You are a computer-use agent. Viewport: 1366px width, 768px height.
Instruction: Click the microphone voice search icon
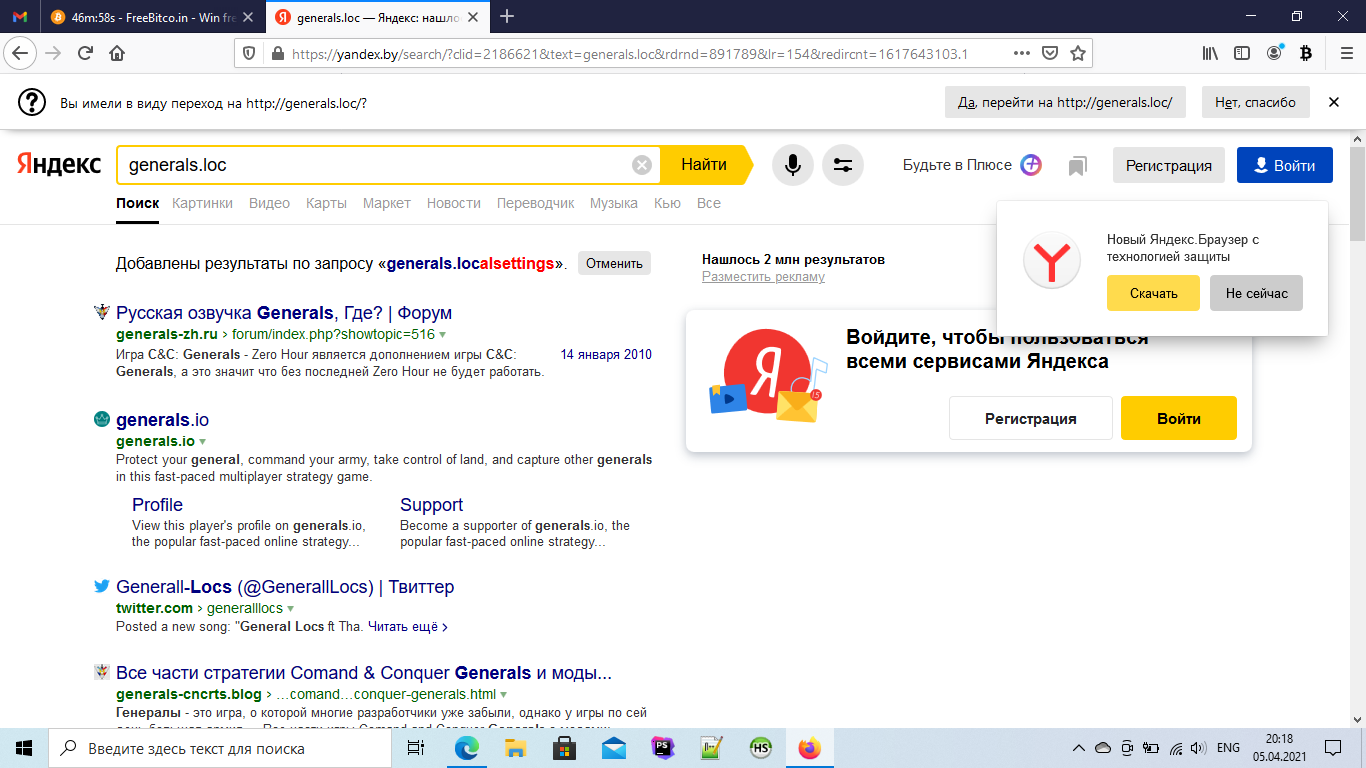(x=792, y=165)
